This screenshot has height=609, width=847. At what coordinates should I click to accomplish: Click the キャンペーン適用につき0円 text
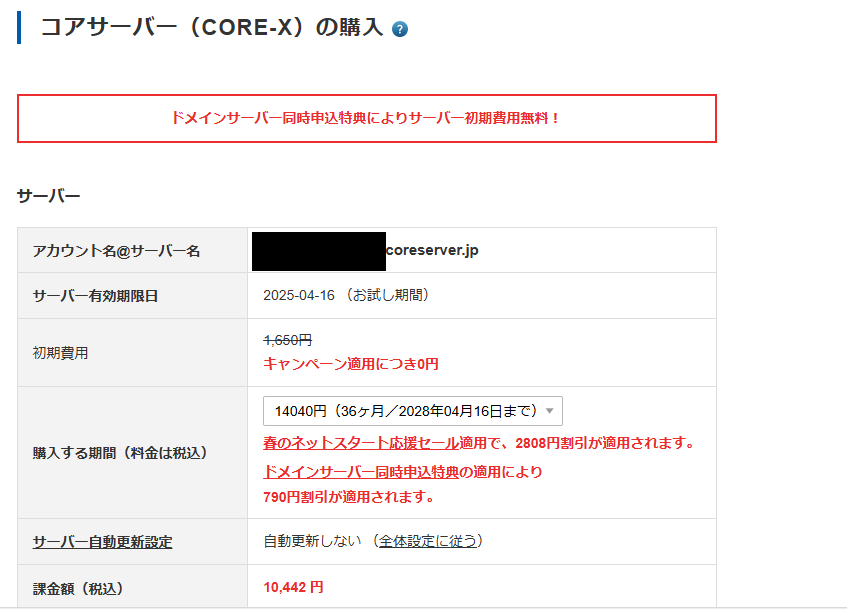(350, 364)
